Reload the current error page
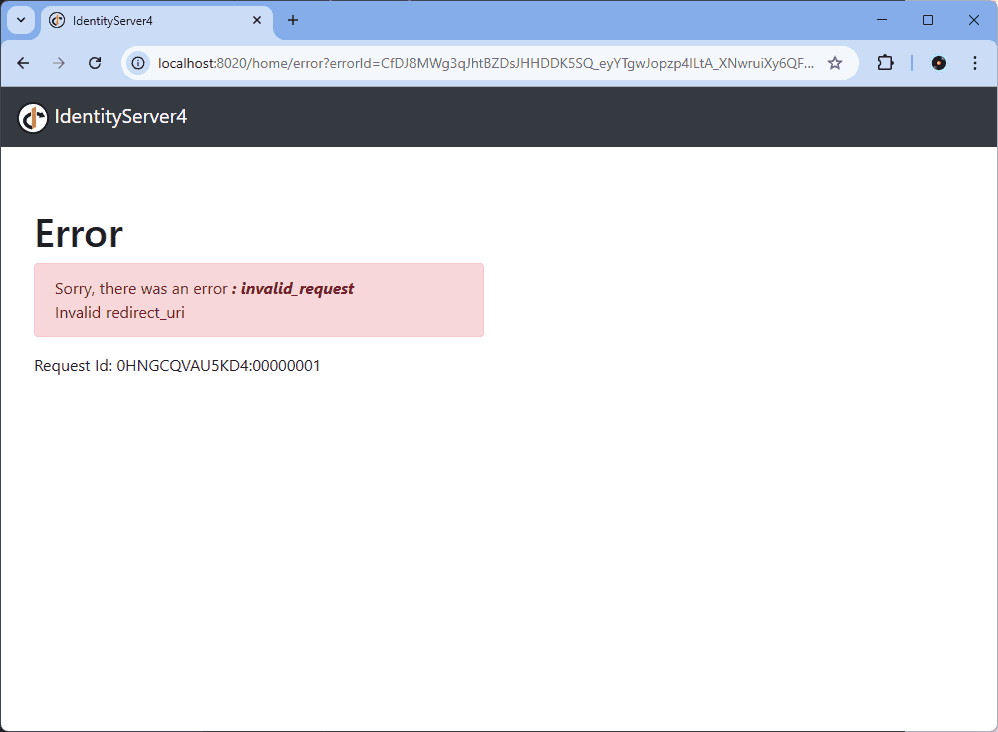The width and height of the screenshot is (998, 732). click(95, 63)
